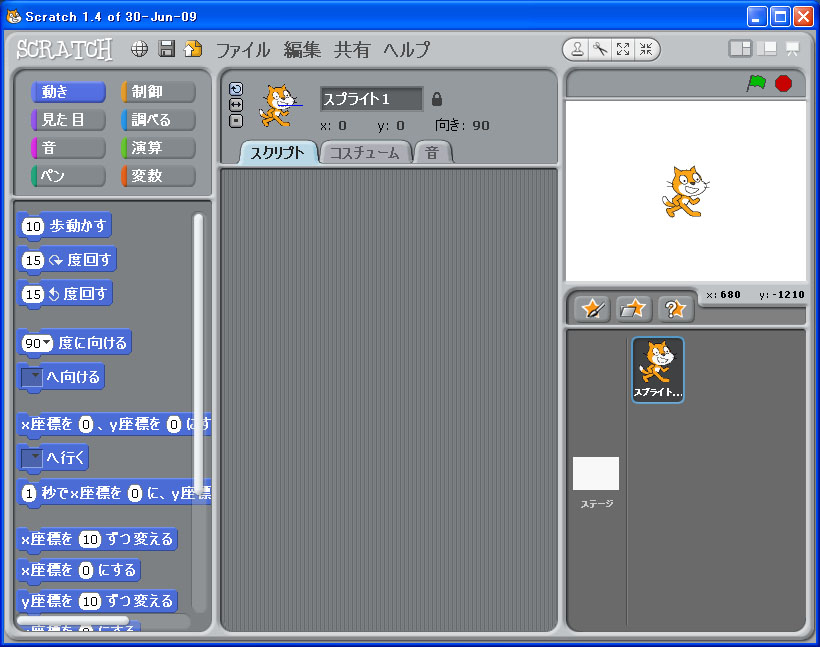Select the 動き block category
820x647 pixels.
click(x=68, y=92)
